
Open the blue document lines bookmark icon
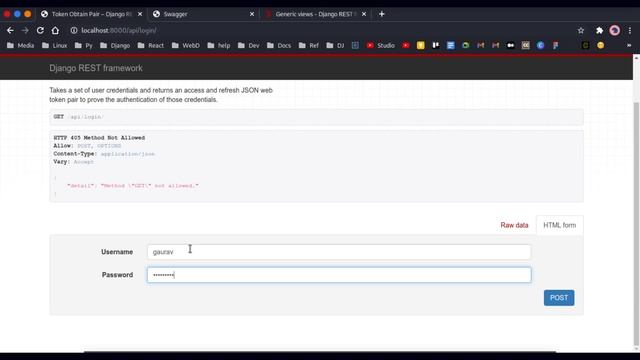tap(451, 45)
